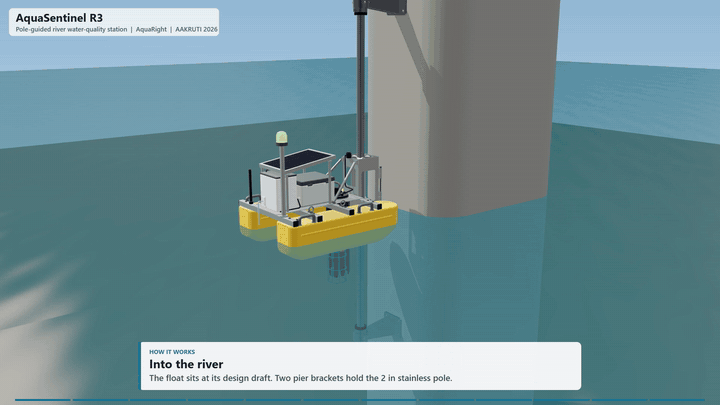
Task: Jump to the first progress bar segment
Action: (43, 400)
